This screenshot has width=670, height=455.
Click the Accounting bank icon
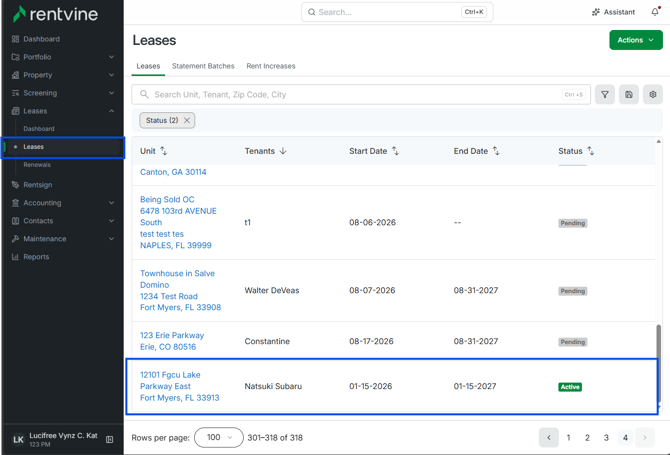coord(15,203)
